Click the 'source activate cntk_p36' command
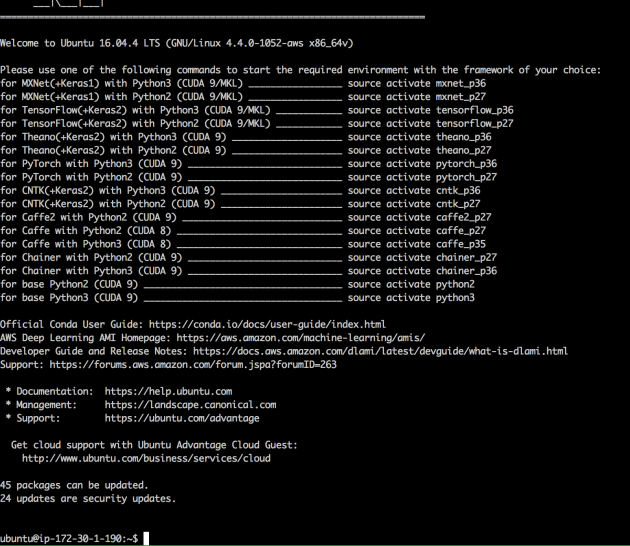The image size is (630, 546). [415, 190]
